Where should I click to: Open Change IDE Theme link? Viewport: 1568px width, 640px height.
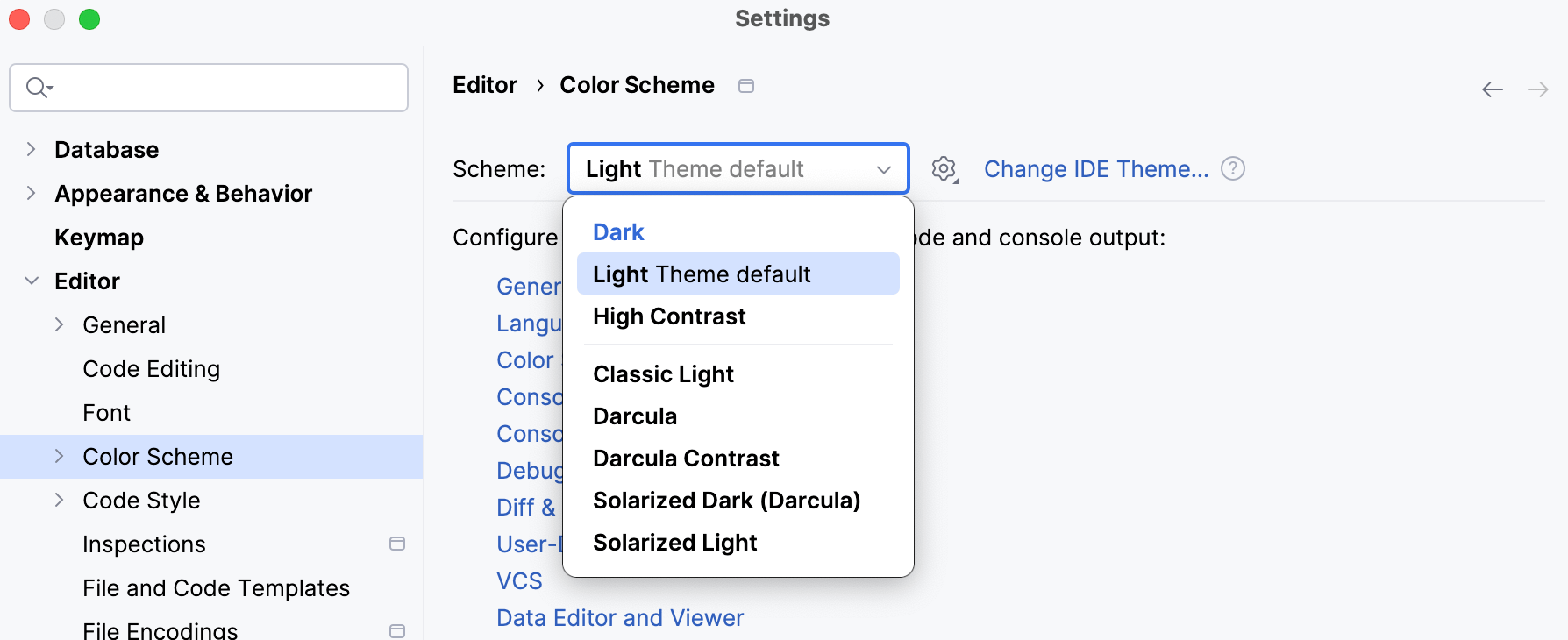pos(1096,168)
